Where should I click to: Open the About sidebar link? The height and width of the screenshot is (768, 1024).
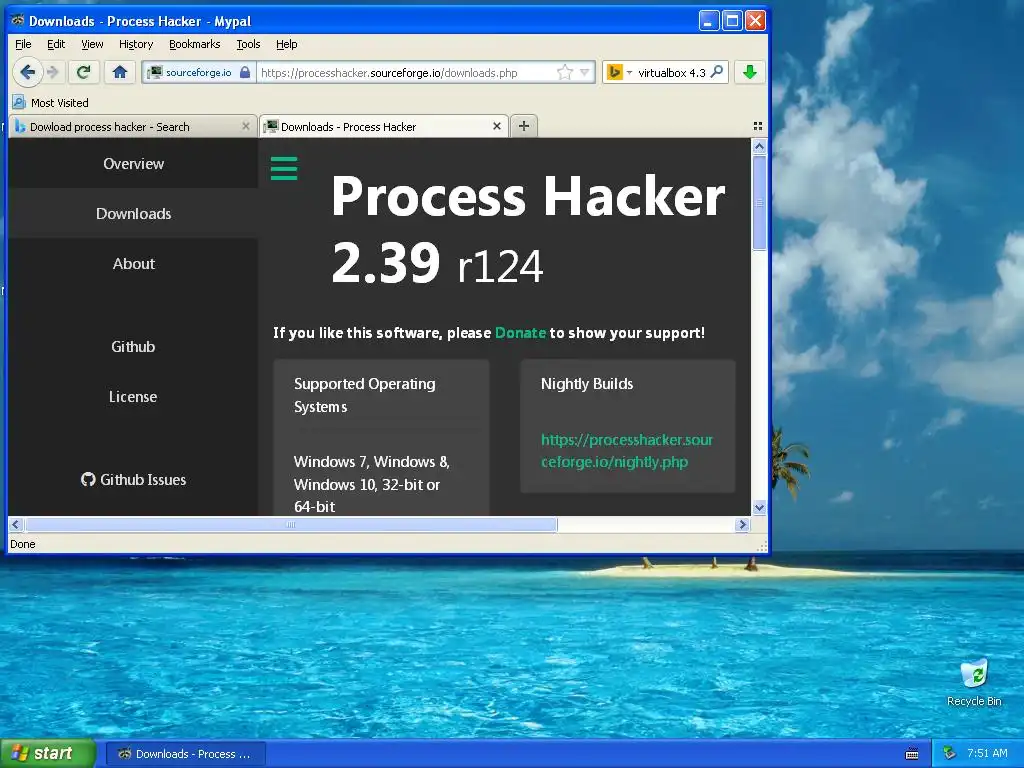133,264
